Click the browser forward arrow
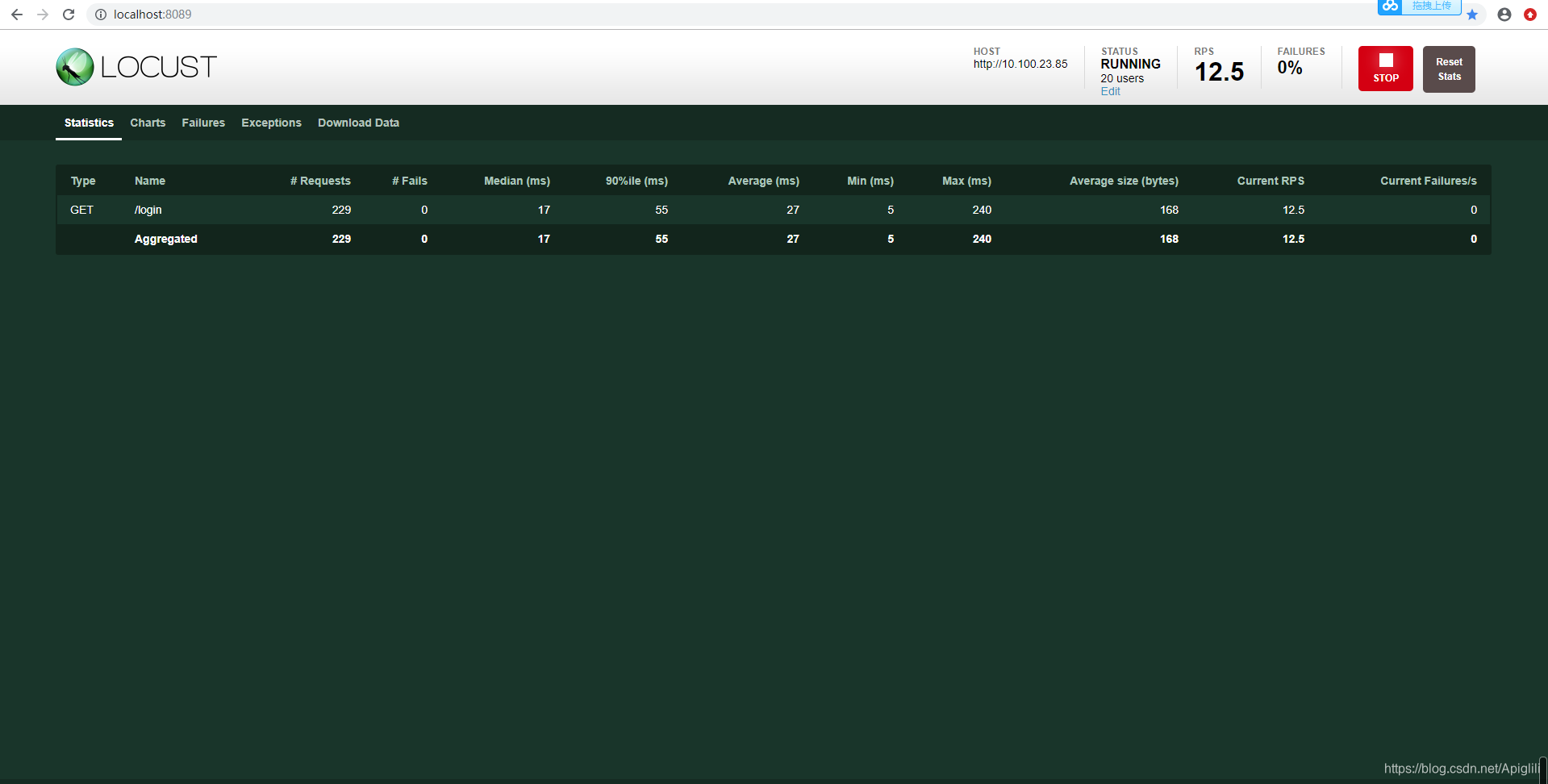Viewport: 1548px width, 784px height. click(x=43, y=15)
